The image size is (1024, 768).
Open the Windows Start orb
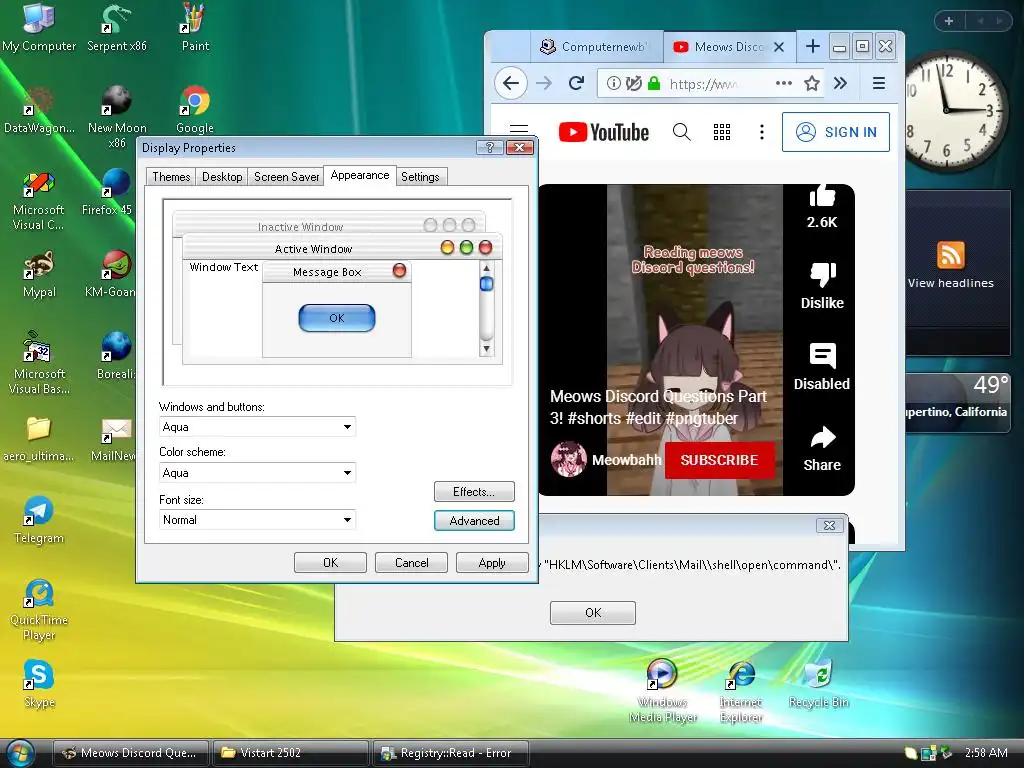click(x=20, y=753)
